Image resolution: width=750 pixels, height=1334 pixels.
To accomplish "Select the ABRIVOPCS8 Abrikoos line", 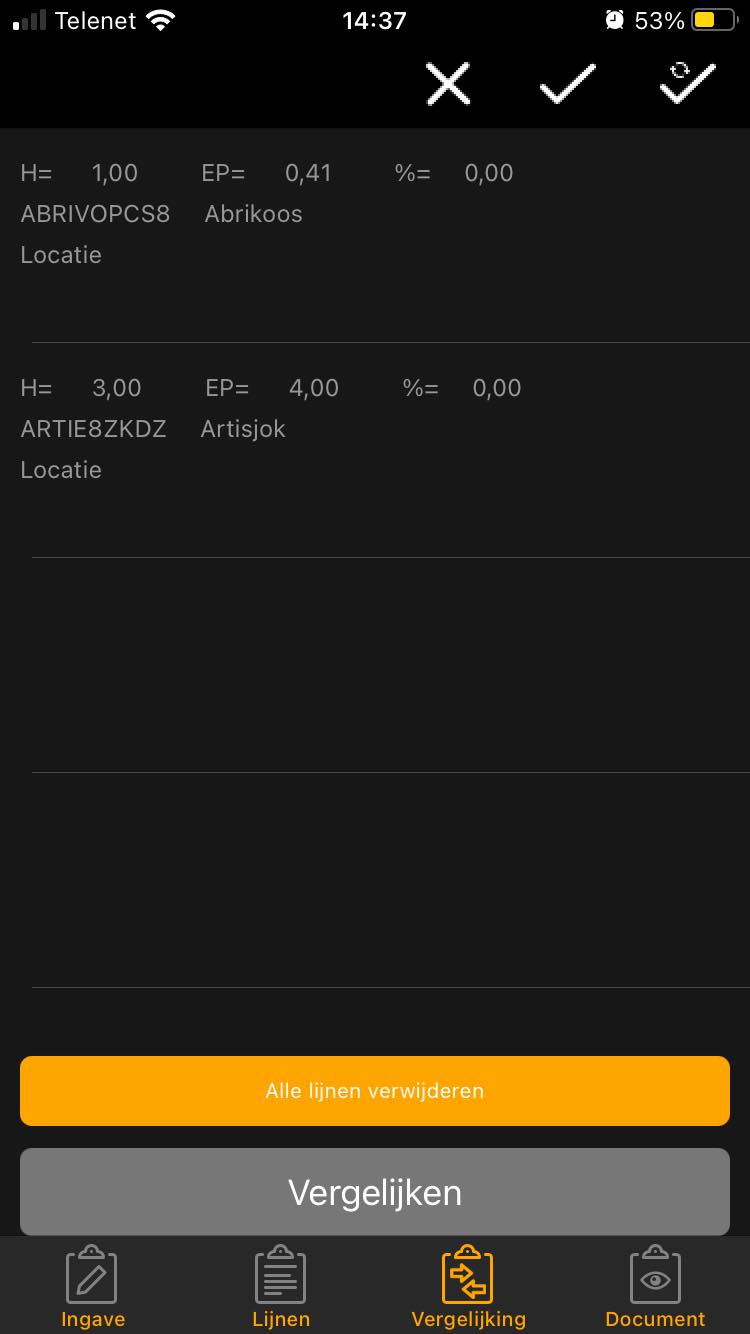I will pyautogui.click(x=161, y=214).
